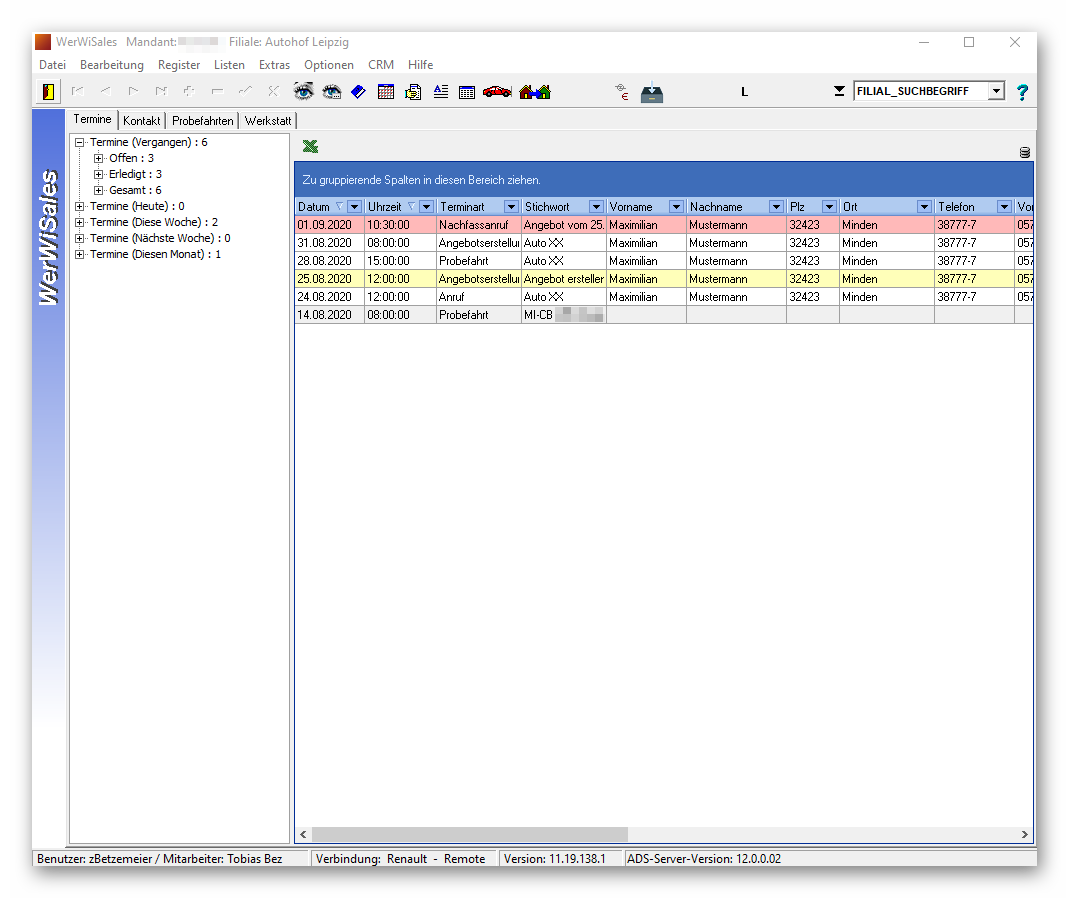Select the 25.08.2020 date cell
1069x898 pixels.
(330, 279)
